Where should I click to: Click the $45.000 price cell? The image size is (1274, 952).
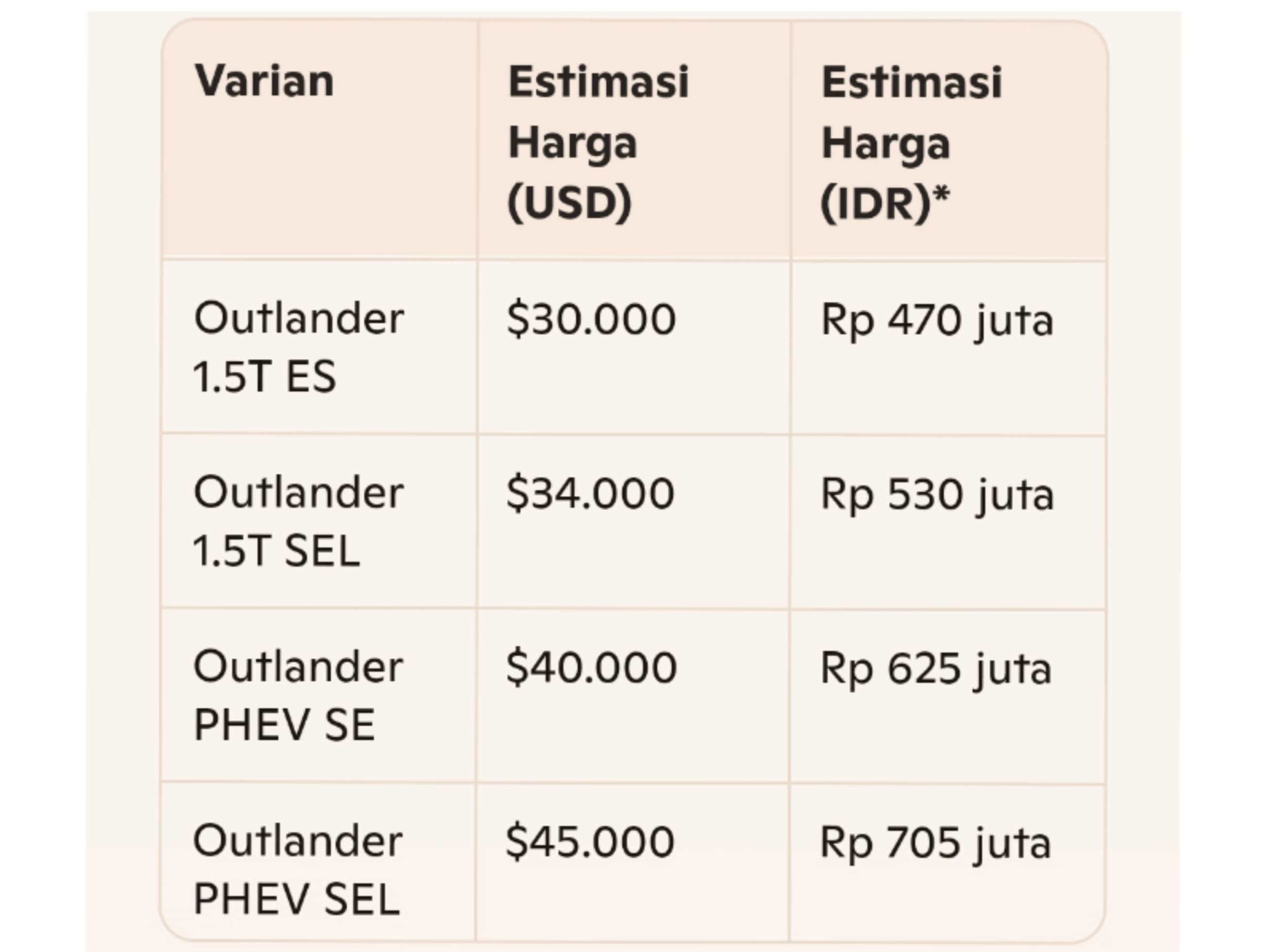pyautogui.click(x=590, y=842)
